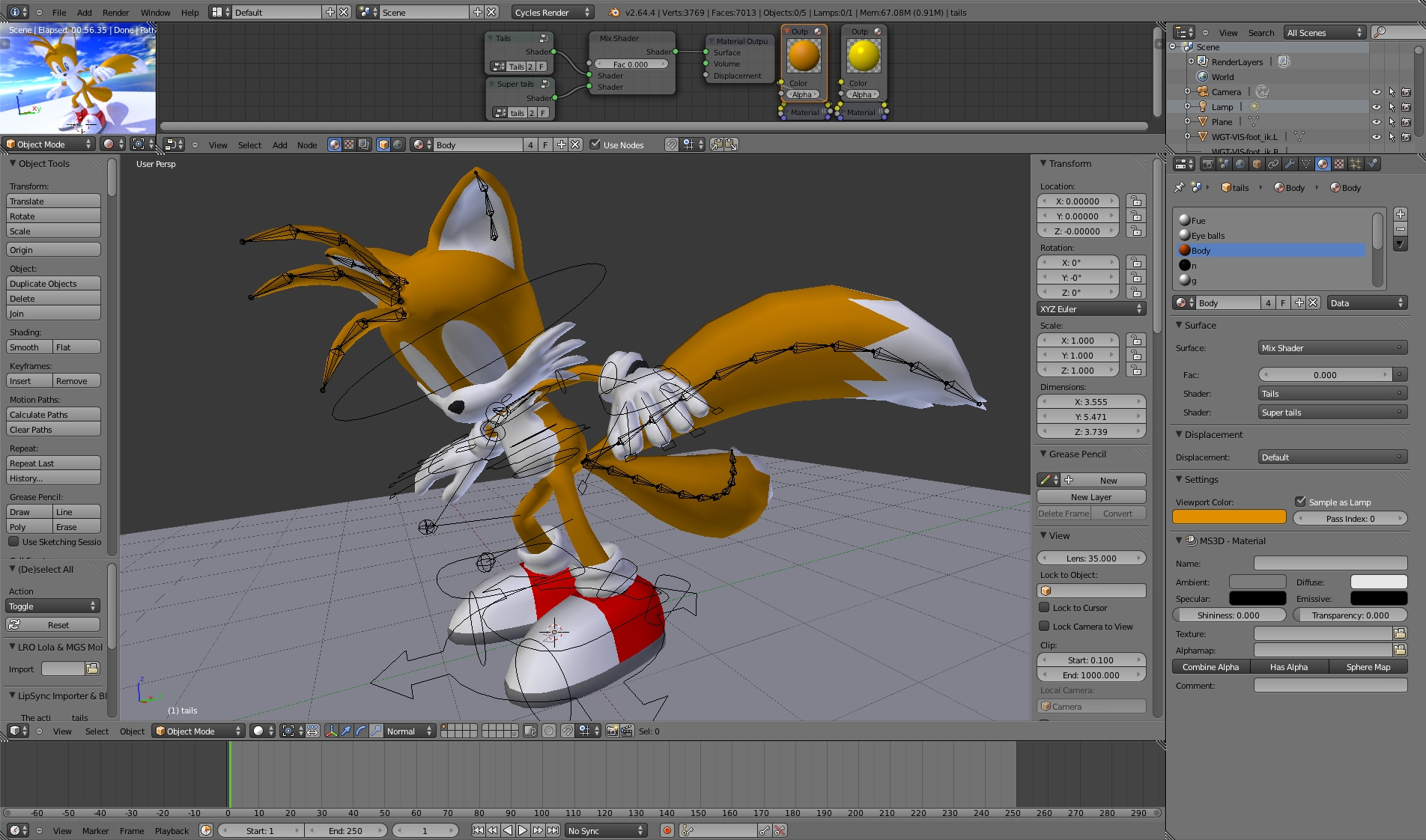Click the Origin button in Object Tools
This screenshot has width=1426, height=840.
tap(53, 249)
